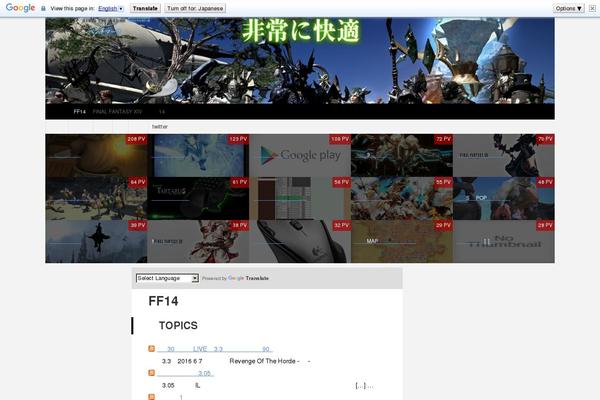Open the 70 PV article thumbnail
The height and width of the screenshot is (400, 600).
[504, 155]
